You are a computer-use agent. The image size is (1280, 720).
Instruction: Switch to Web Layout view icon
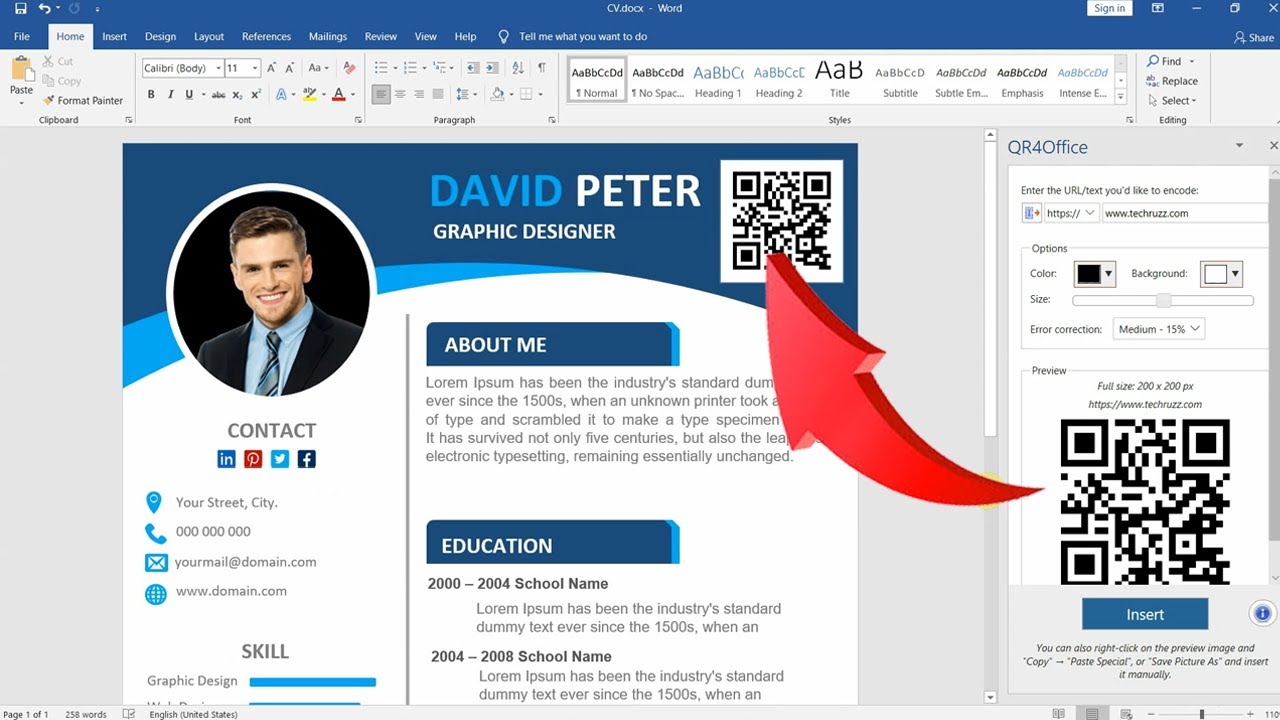(1126, 714)
